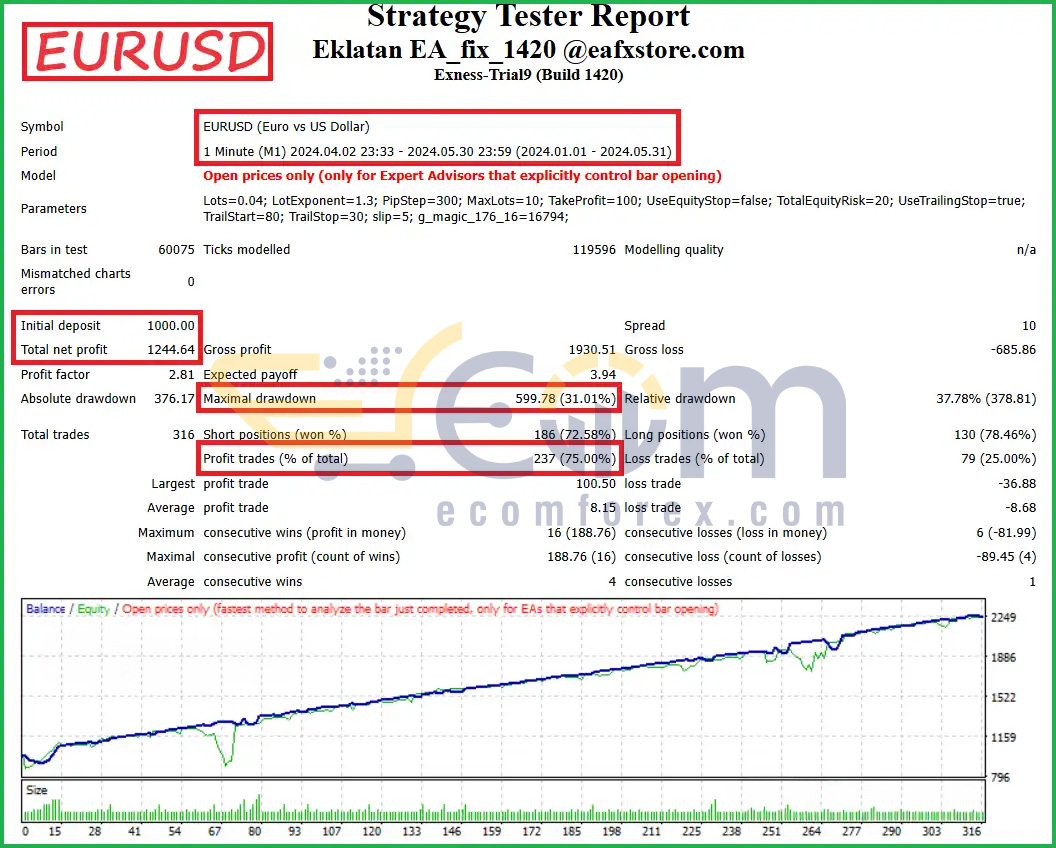Image resolution: width=1056 pixels, height=848 pixels.
Task: Select the "EURUSD (Euro vs US Dollar)" symbol value
Action: pyautogui.click(x=286, y=127)
